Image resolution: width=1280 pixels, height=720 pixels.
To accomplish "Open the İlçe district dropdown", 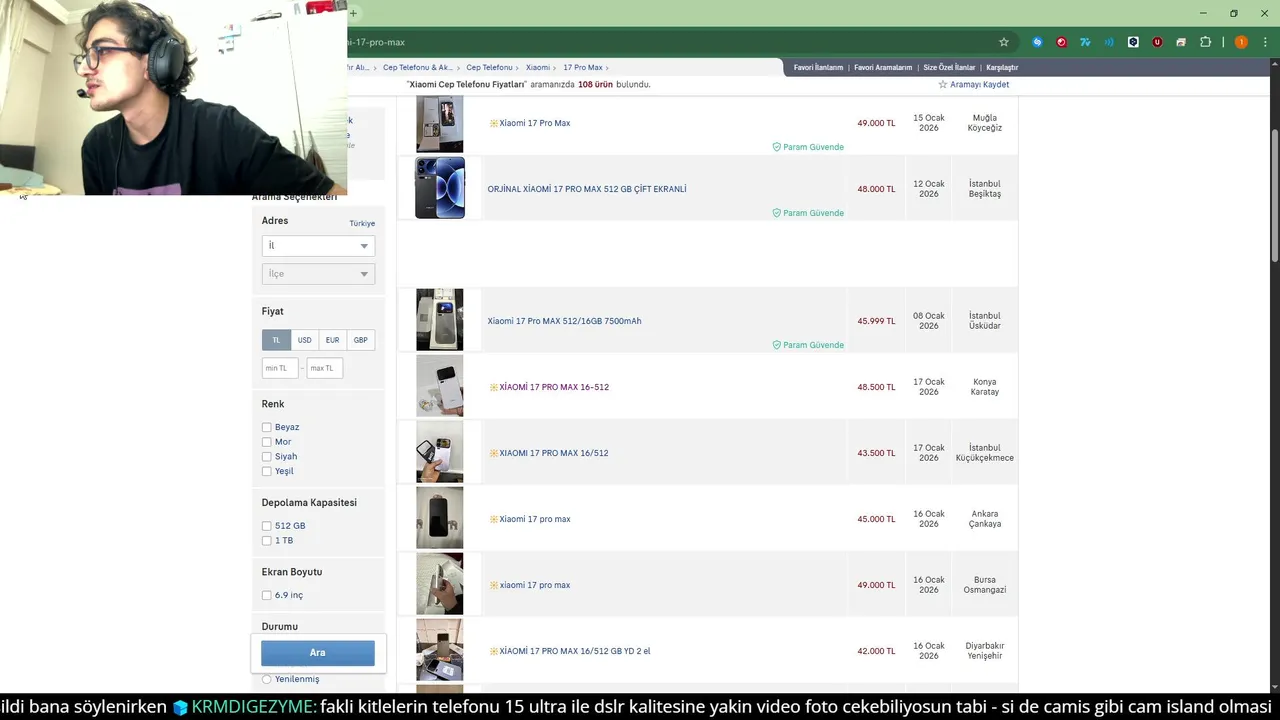I will pos(318,273).
